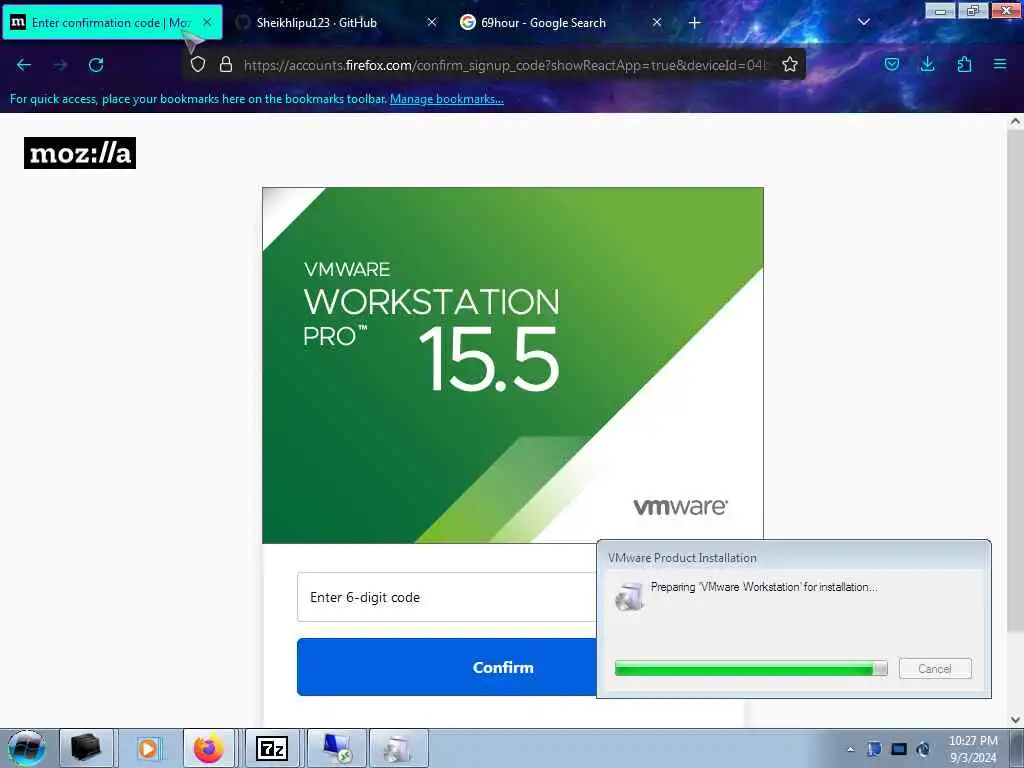Open the Pocket save icon
This screenshot has width=1024, height=768.
pyautogui.click(x=891, y=64)
